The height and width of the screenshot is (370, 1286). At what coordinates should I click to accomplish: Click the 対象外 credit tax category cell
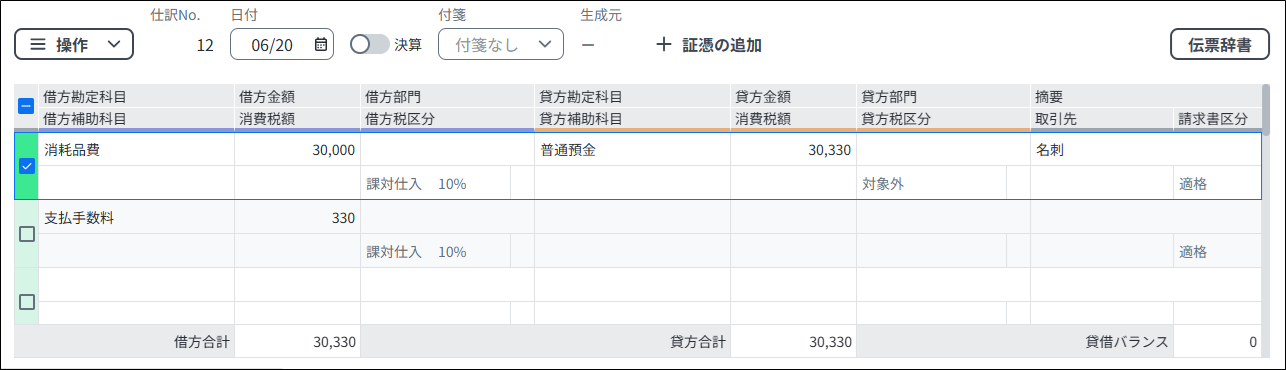(x=931, y=184)
